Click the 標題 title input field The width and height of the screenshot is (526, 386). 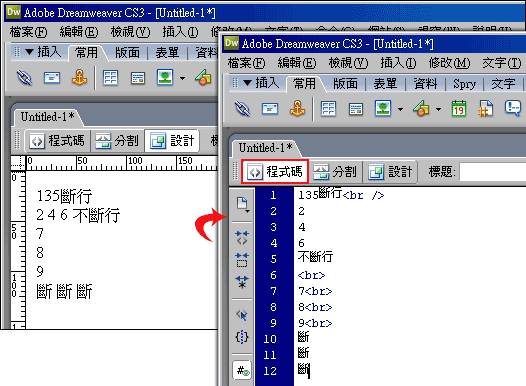[492, 172]
